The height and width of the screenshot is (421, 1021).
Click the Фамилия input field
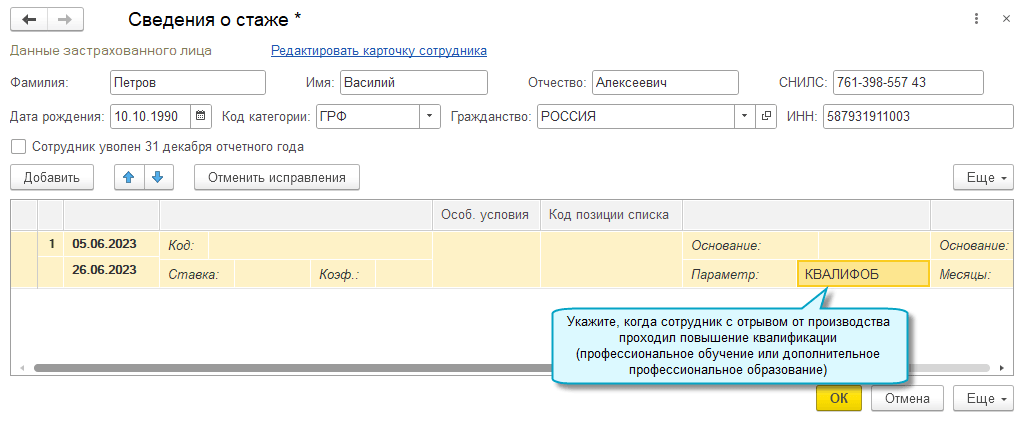187,83
